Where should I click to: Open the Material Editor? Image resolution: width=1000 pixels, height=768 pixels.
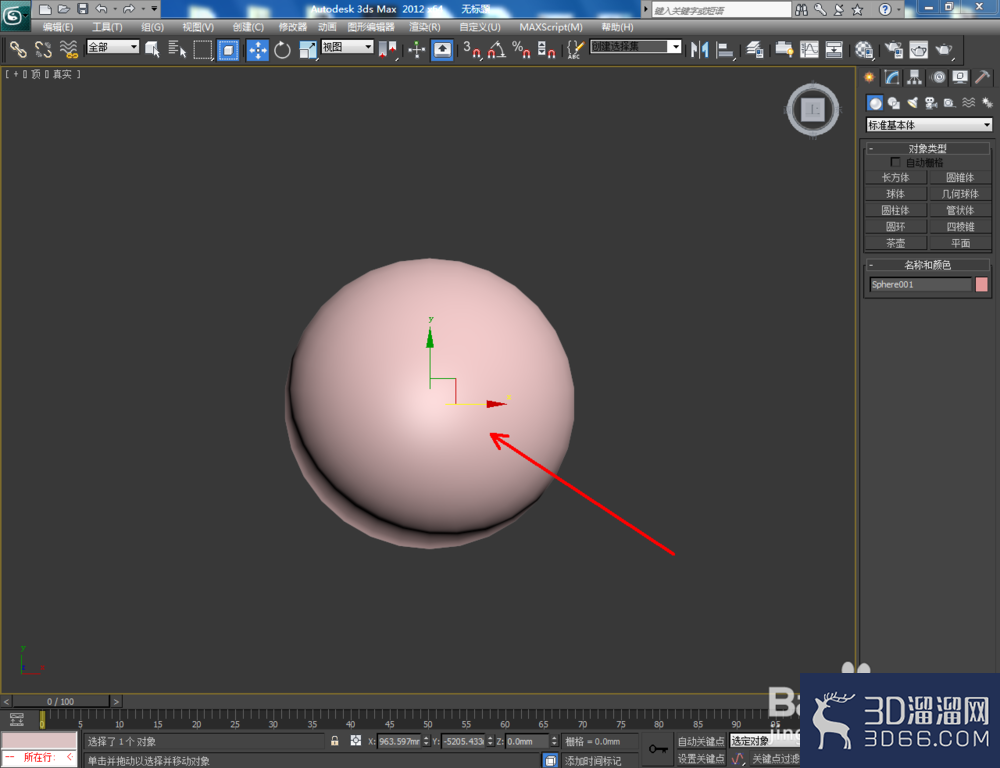click(x=864, y=49)
